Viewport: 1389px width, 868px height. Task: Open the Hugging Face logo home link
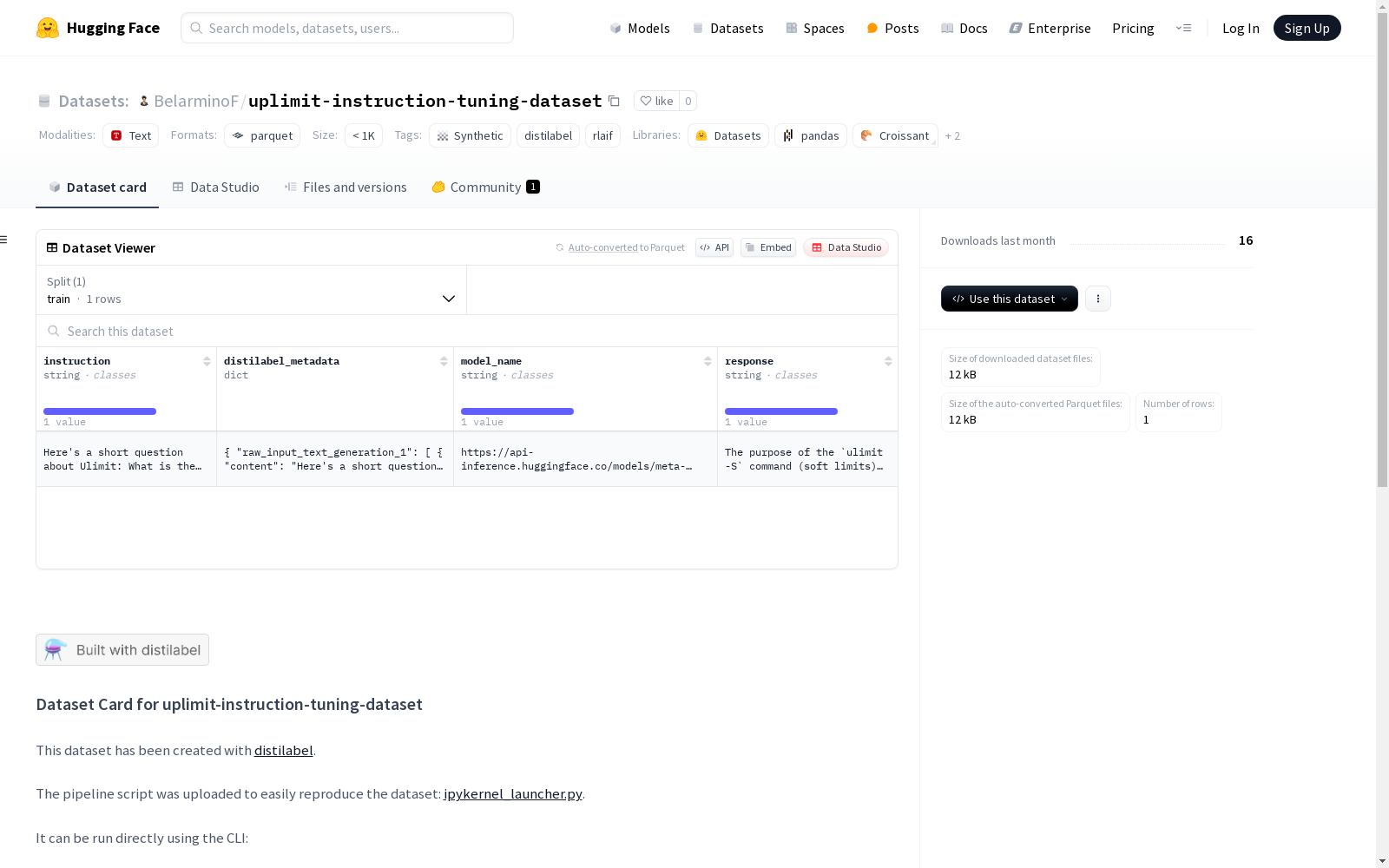tap(98, 28)
